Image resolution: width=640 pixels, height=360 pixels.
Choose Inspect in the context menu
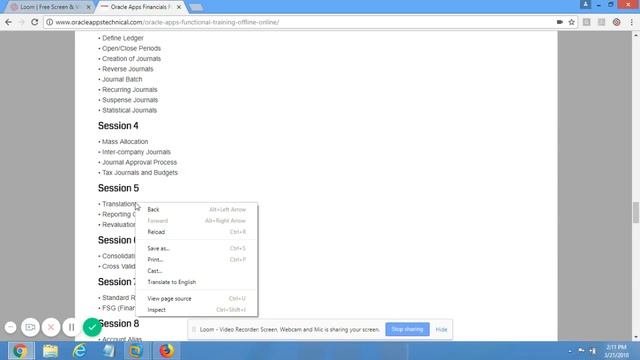coord(196,310)
